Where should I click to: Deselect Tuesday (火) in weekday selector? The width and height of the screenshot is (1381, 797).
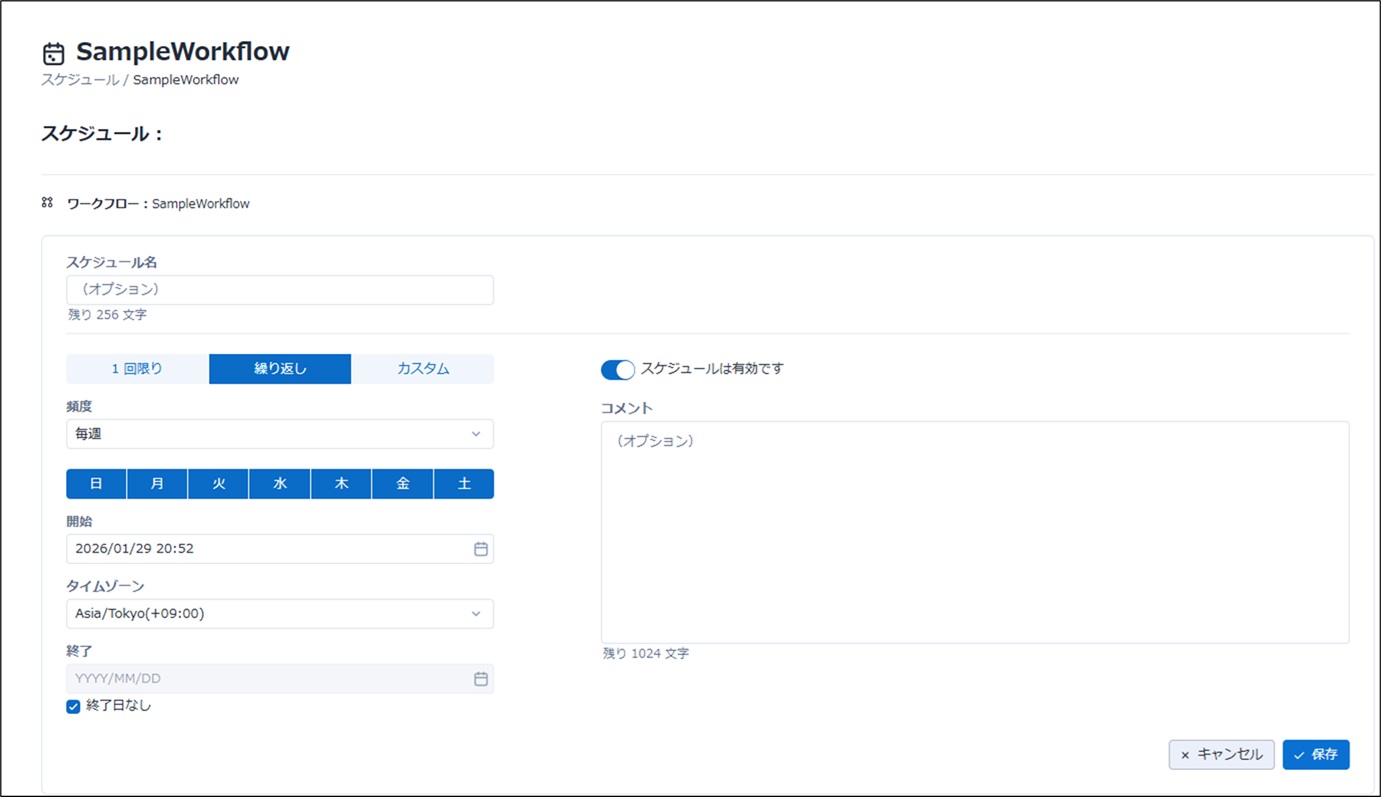coord(218,484)
